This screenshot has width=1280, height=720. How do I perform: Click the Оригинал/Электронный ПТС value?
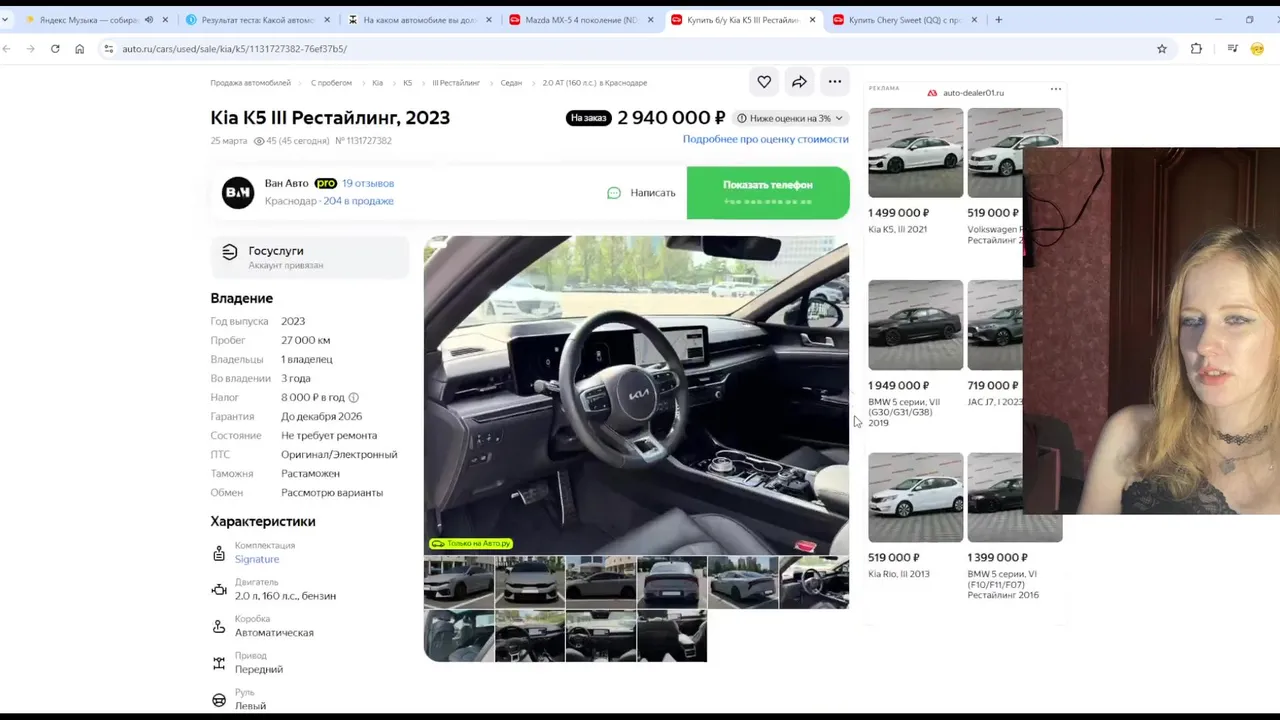339,455
